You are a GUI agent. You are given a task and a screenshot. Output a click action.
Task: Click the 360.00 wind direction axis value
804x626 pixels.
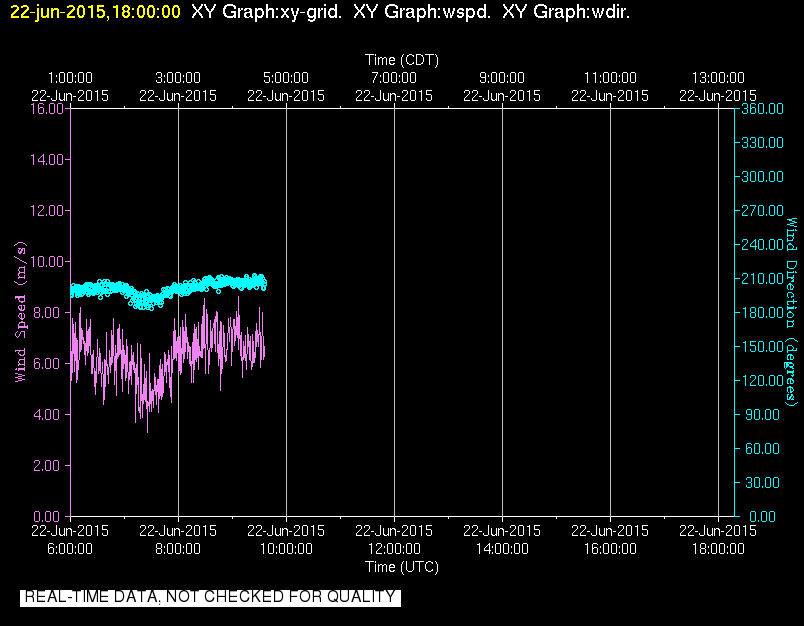[x=762, y=109]
